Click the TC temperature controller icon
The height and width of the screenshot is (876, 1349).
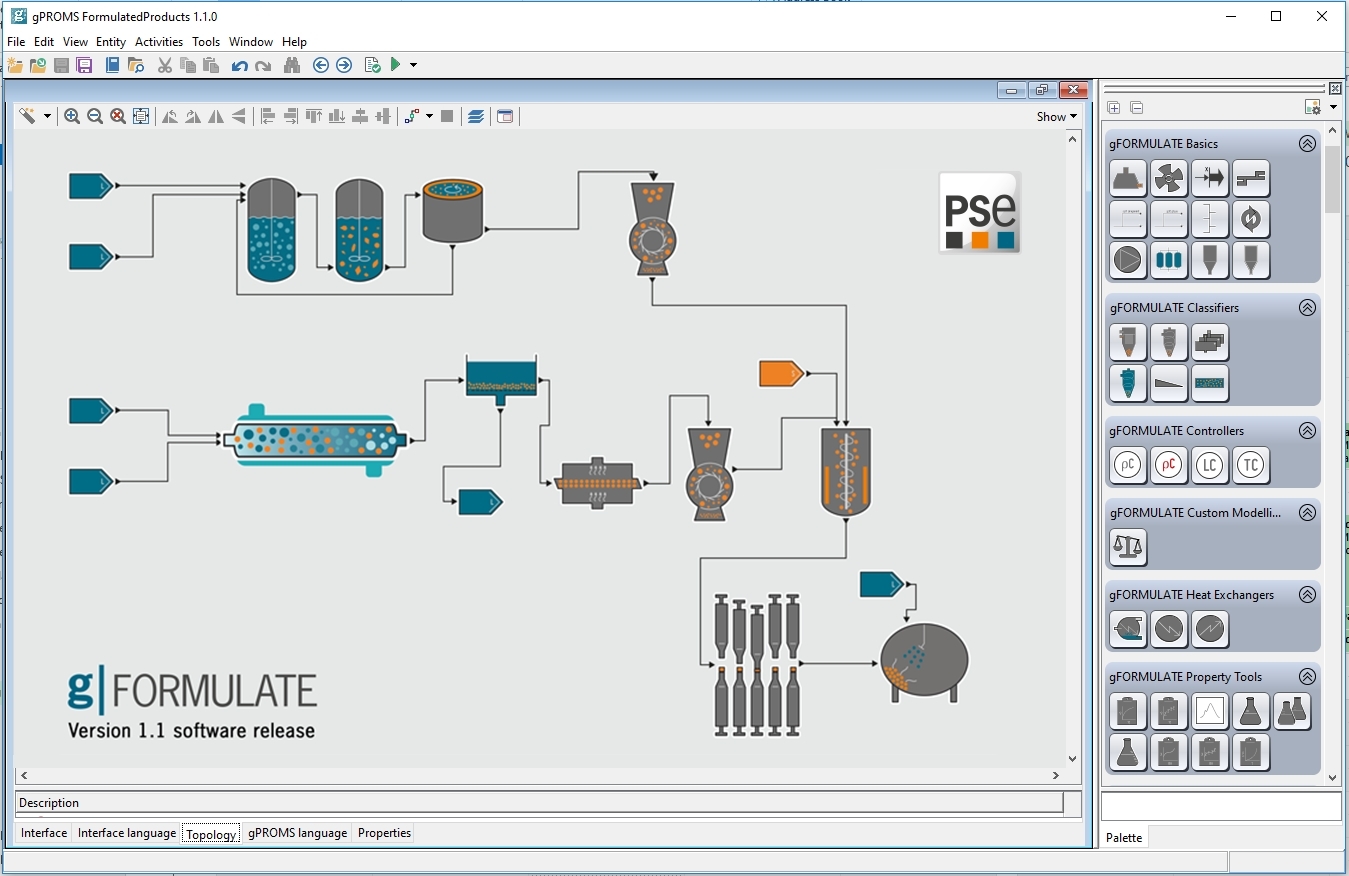pos(1251,465)
